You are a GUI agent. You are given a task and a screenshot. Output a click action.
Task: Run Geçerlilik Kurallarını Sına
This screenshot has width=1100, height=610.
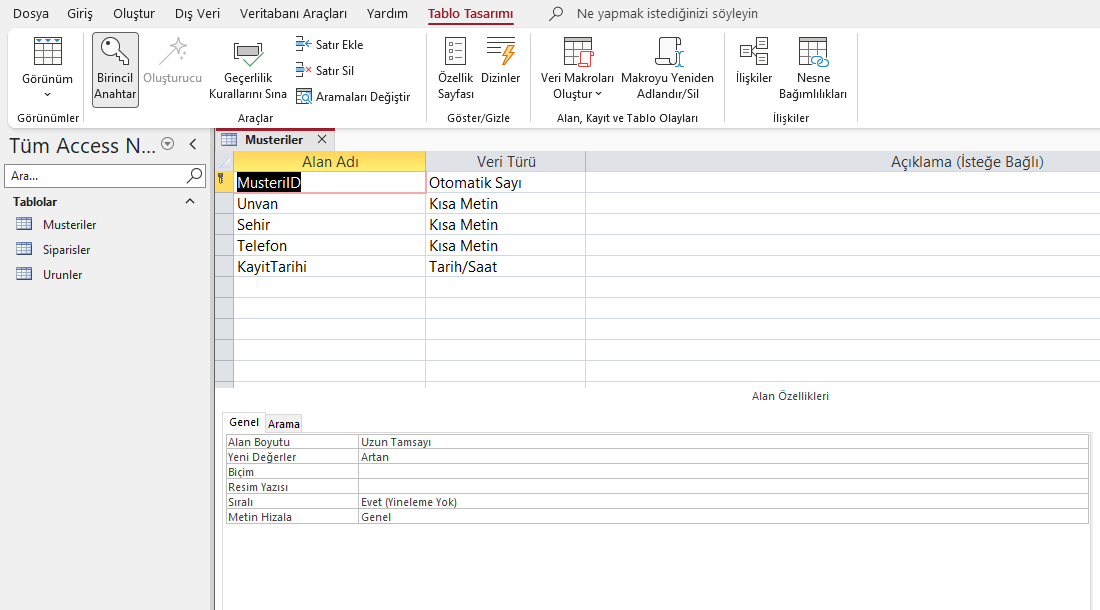click(x=248, y=69)
